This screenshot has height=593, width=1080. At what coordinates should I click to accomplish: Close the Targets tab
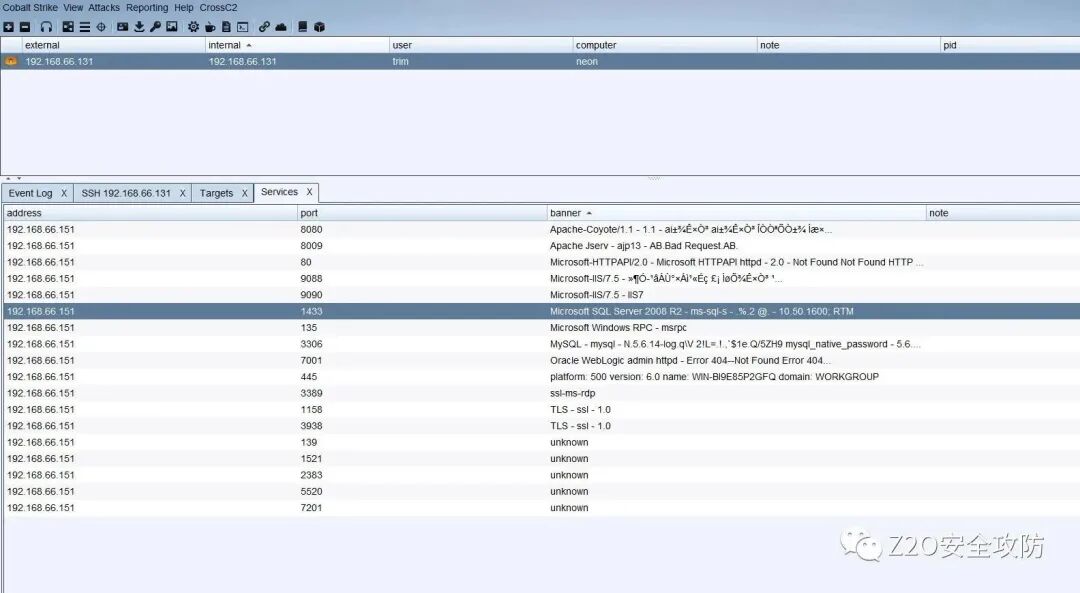pos(245,194)
